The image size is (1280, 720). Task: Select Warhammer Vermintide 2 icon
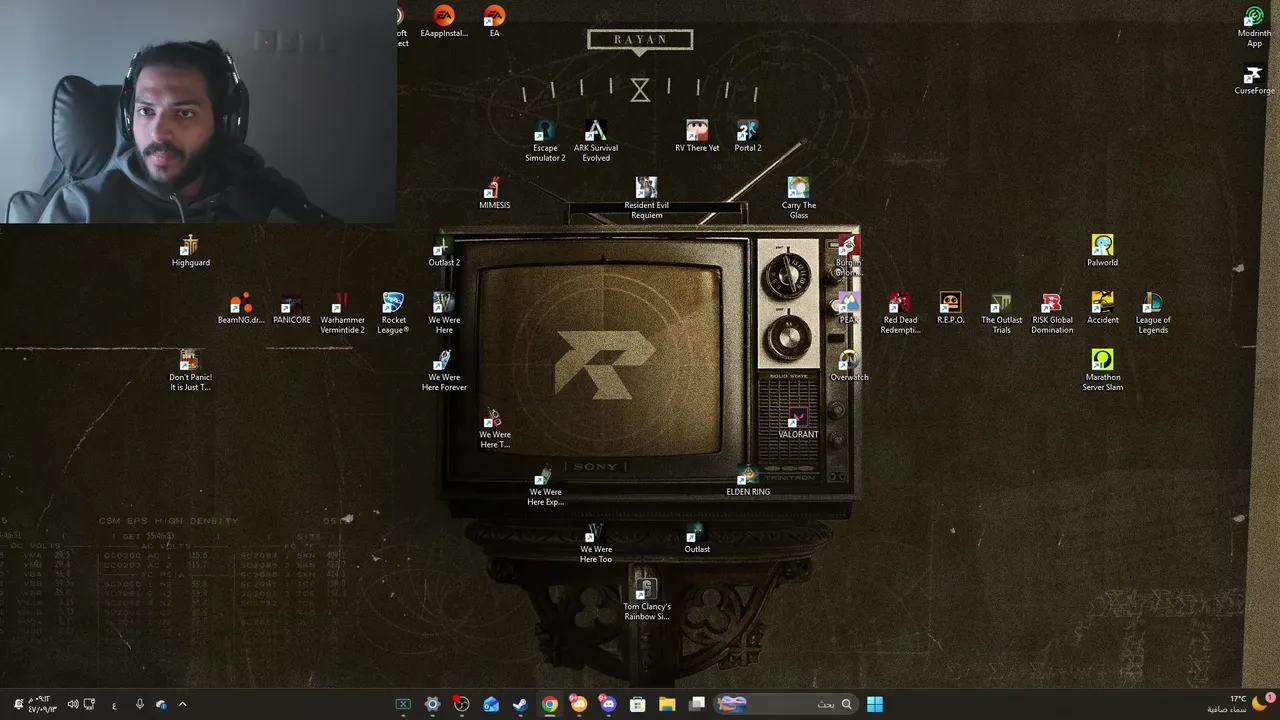[342, 314]
